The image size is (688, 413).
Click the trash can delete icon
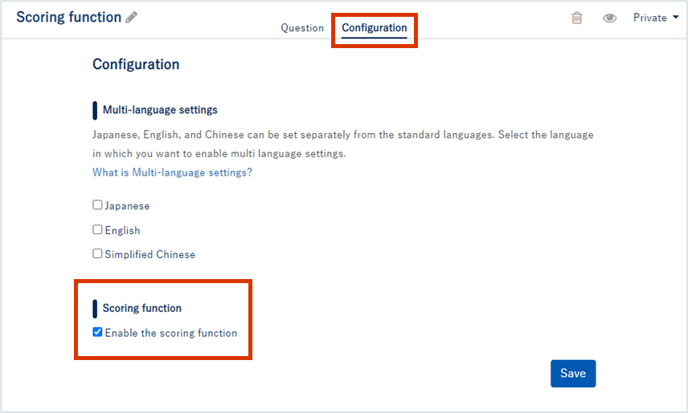(577, 18)
